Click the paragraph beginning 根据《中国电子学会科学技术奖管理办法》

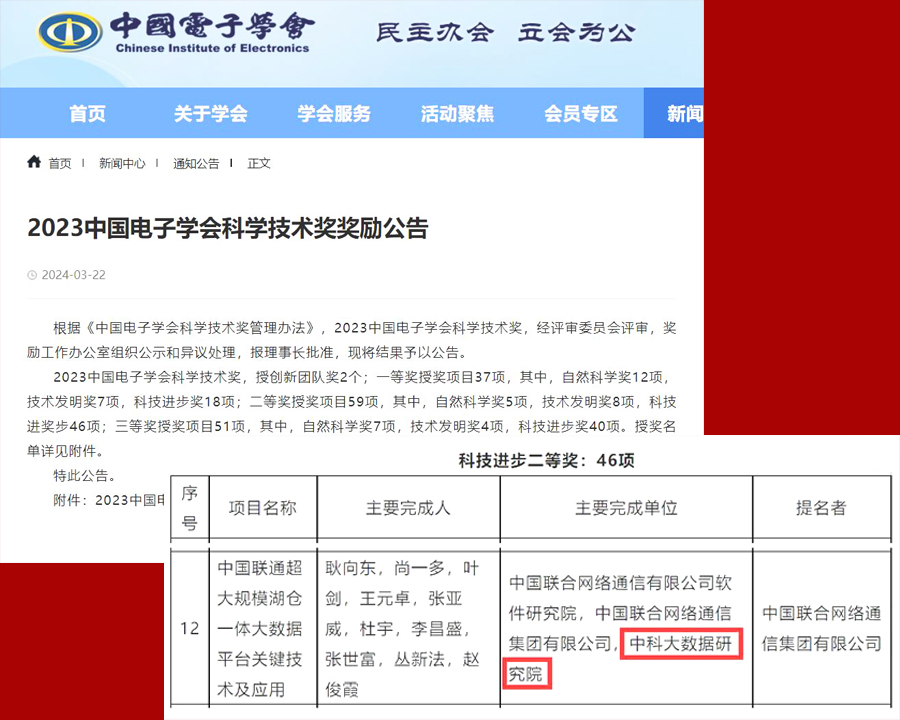tap(351, 340)
